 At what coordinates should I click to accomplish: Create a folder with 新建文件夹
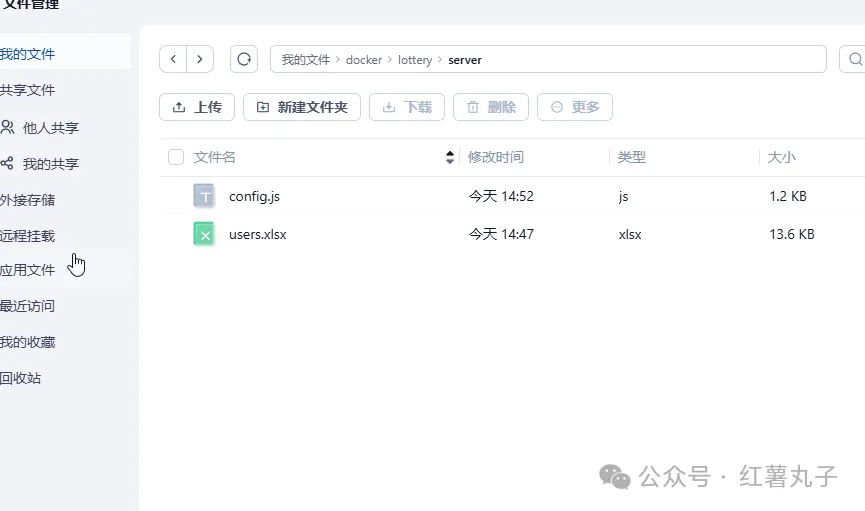(x=301, y=107)
